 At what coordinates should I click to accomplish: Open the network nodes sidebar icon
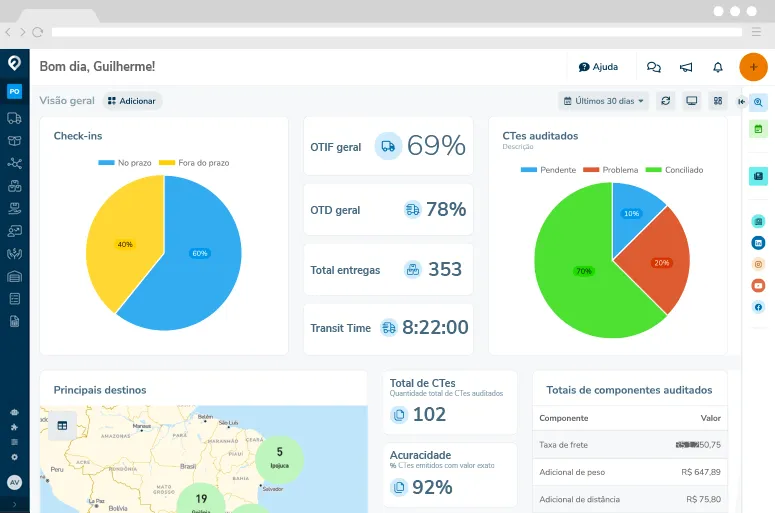[14, 163]
